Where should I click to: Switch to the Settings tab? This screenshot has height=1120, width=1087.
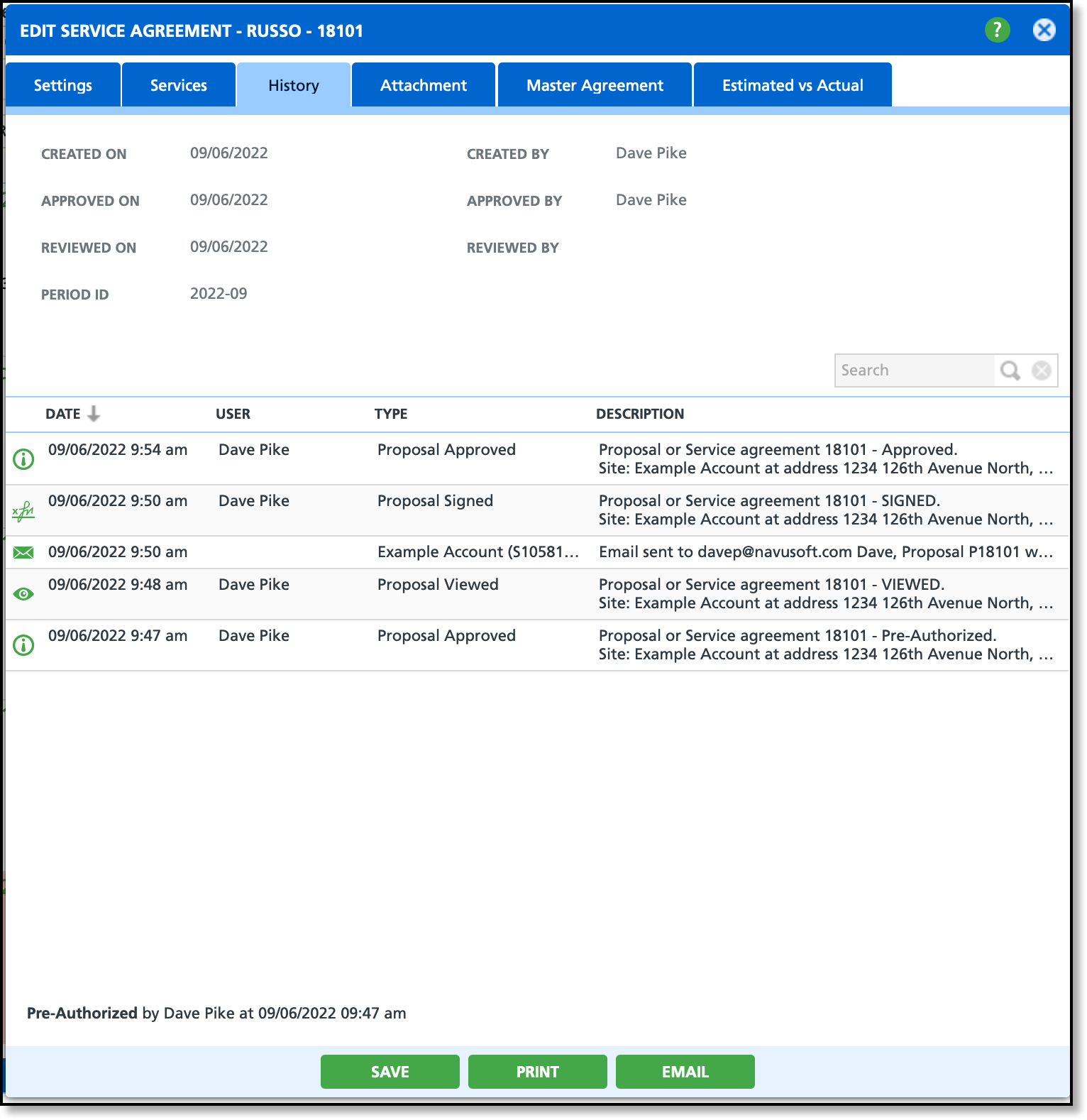click(63, 85)
